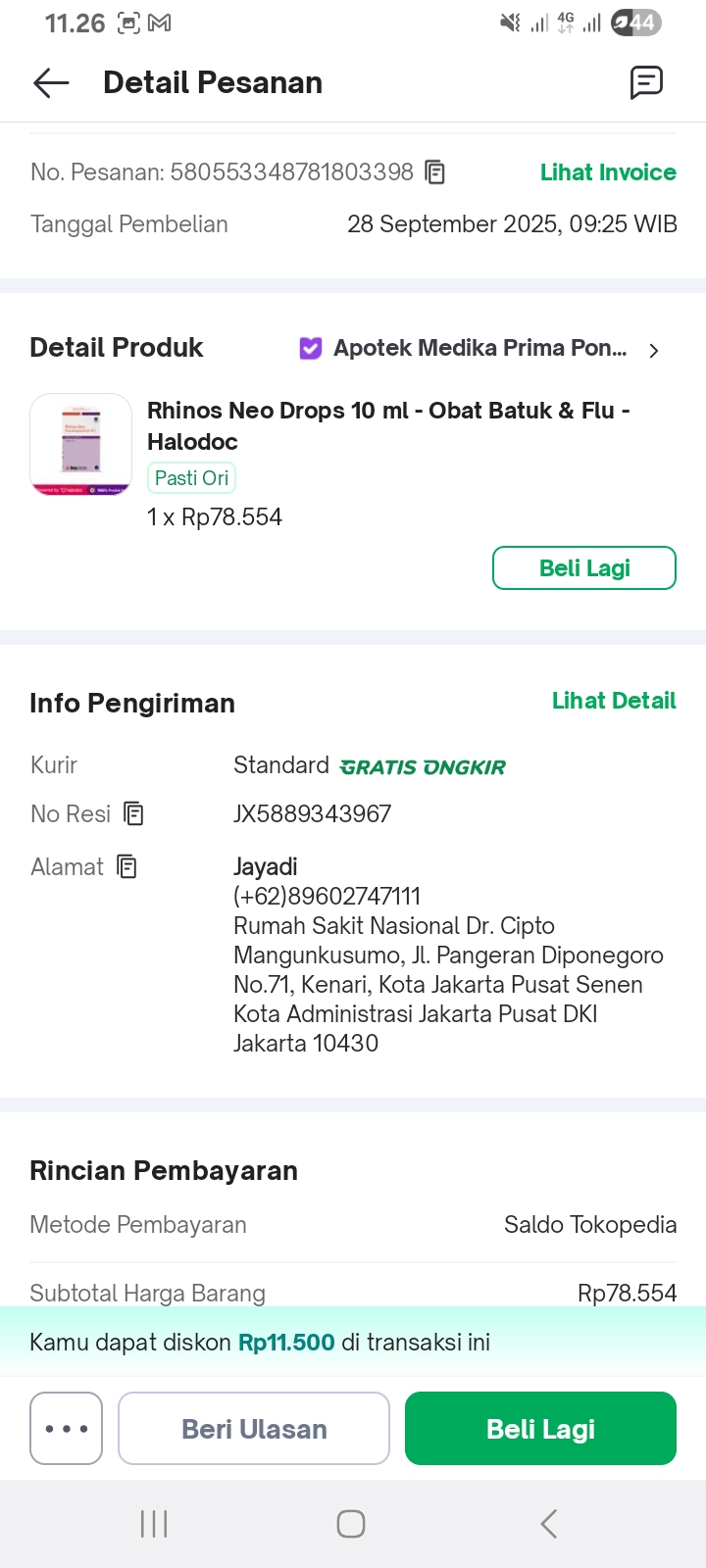Open the chat message icon

coord(646,83)
